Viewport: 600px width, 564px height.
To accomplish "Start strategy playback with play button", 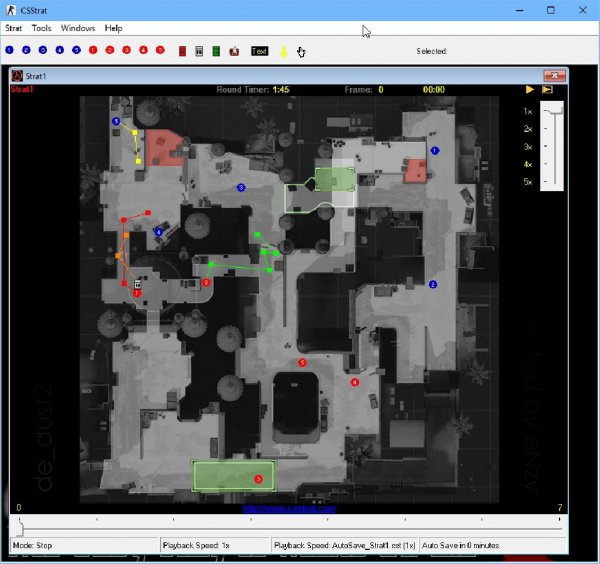I will pyautogui.click(x=530, y=89).
